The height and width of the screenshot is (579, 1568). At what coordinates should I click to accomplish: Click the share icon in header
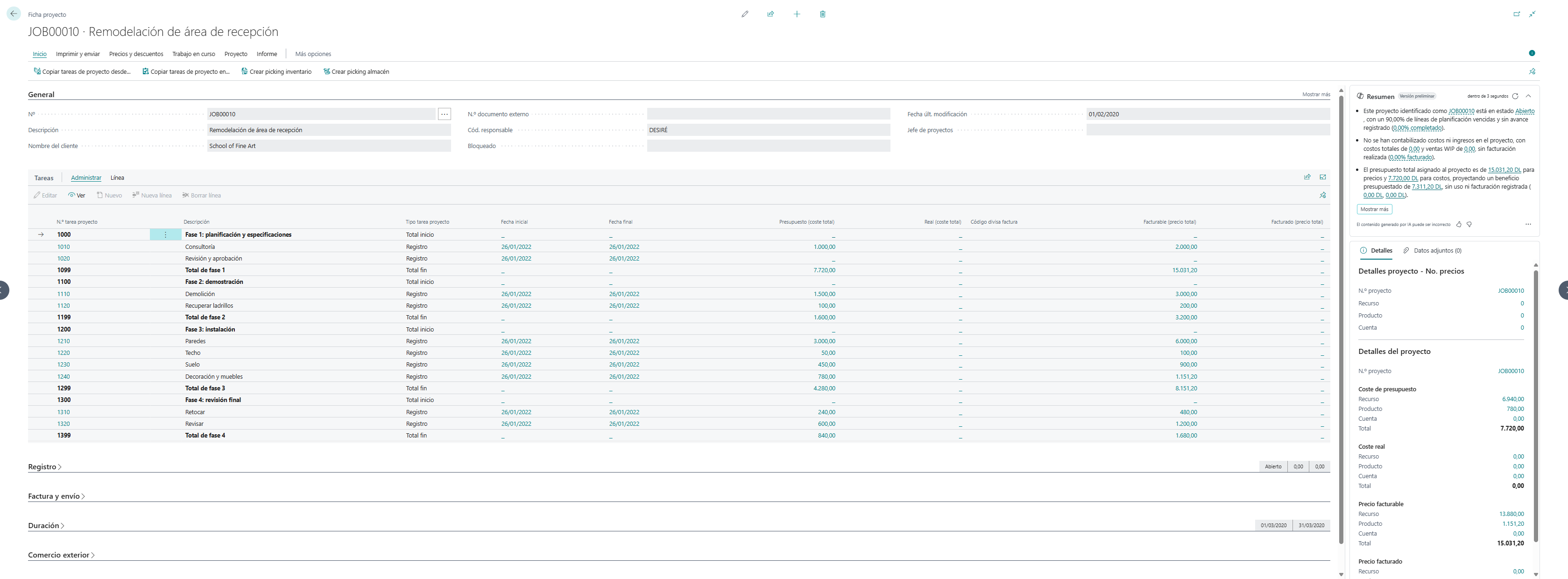click(770, 14)
